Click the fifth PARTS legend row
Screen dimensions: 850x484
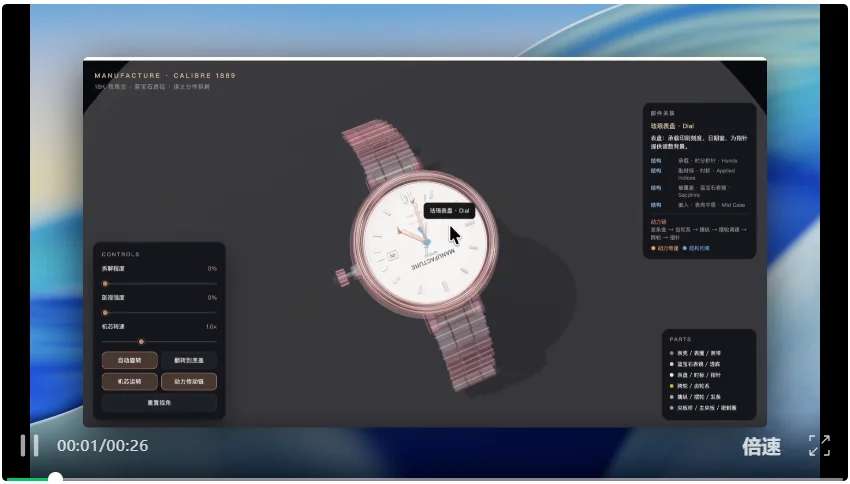(x=696, y=397)
